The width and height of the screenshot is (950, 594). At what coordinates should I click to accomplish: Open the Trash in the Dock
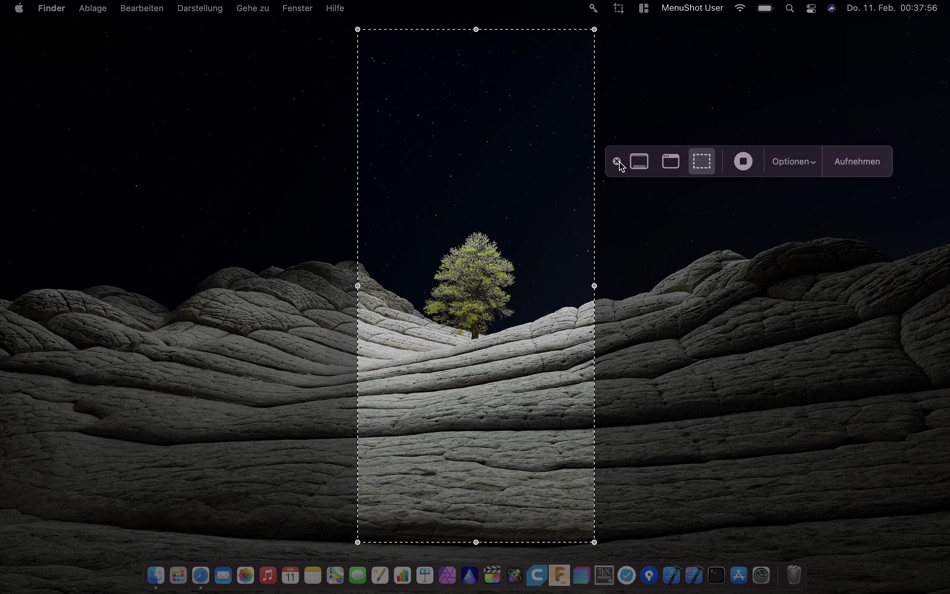(794, 575)
